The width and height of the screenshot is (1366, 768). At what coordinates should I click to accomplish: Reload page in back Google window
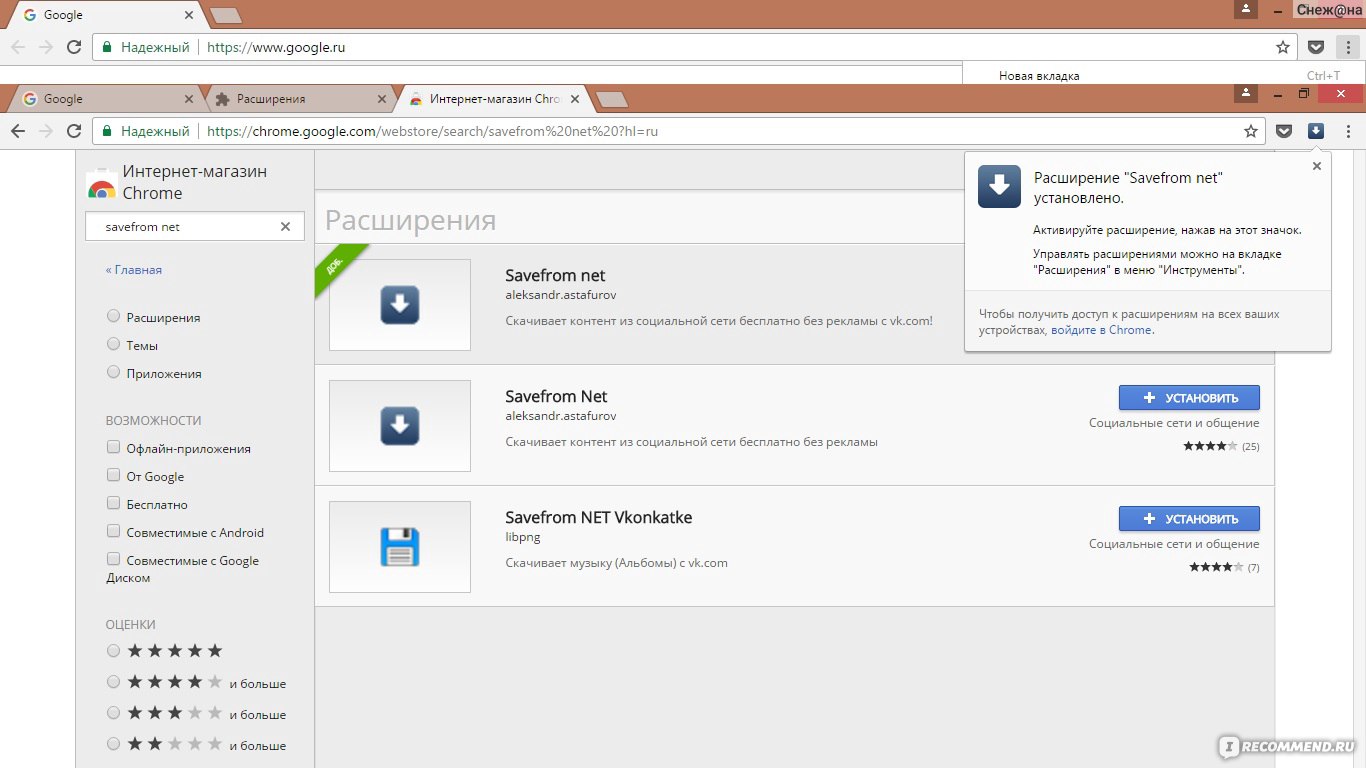(73, 47)
